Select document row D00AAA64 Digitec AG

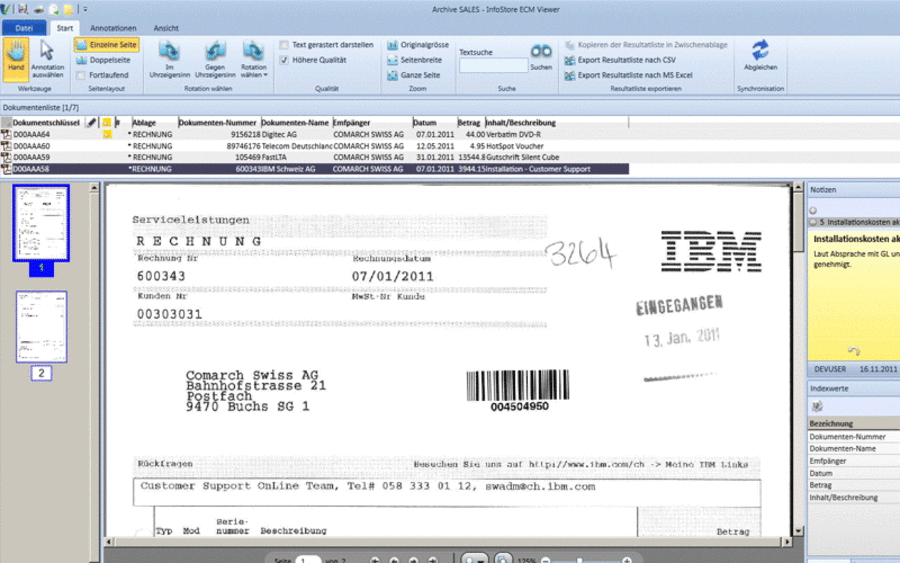pos(315,134)
